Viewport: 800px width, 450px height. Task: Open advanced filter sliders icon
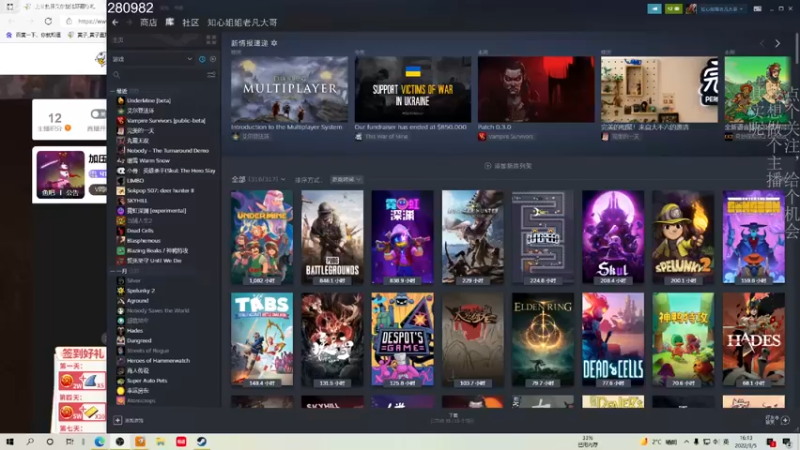pos(211,75)
